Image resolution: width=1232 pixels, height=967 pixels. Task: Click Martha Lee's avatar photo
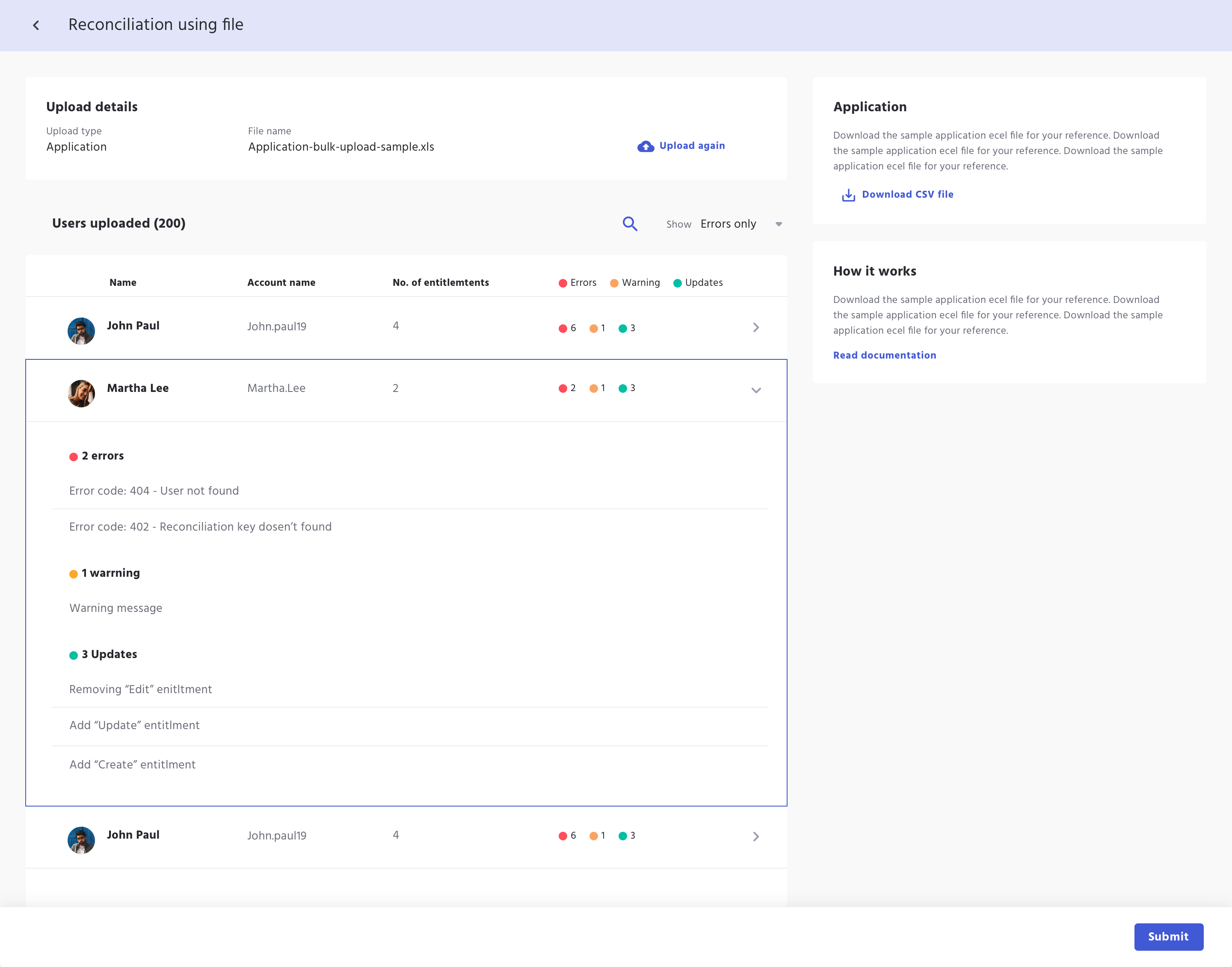[81, 393]
